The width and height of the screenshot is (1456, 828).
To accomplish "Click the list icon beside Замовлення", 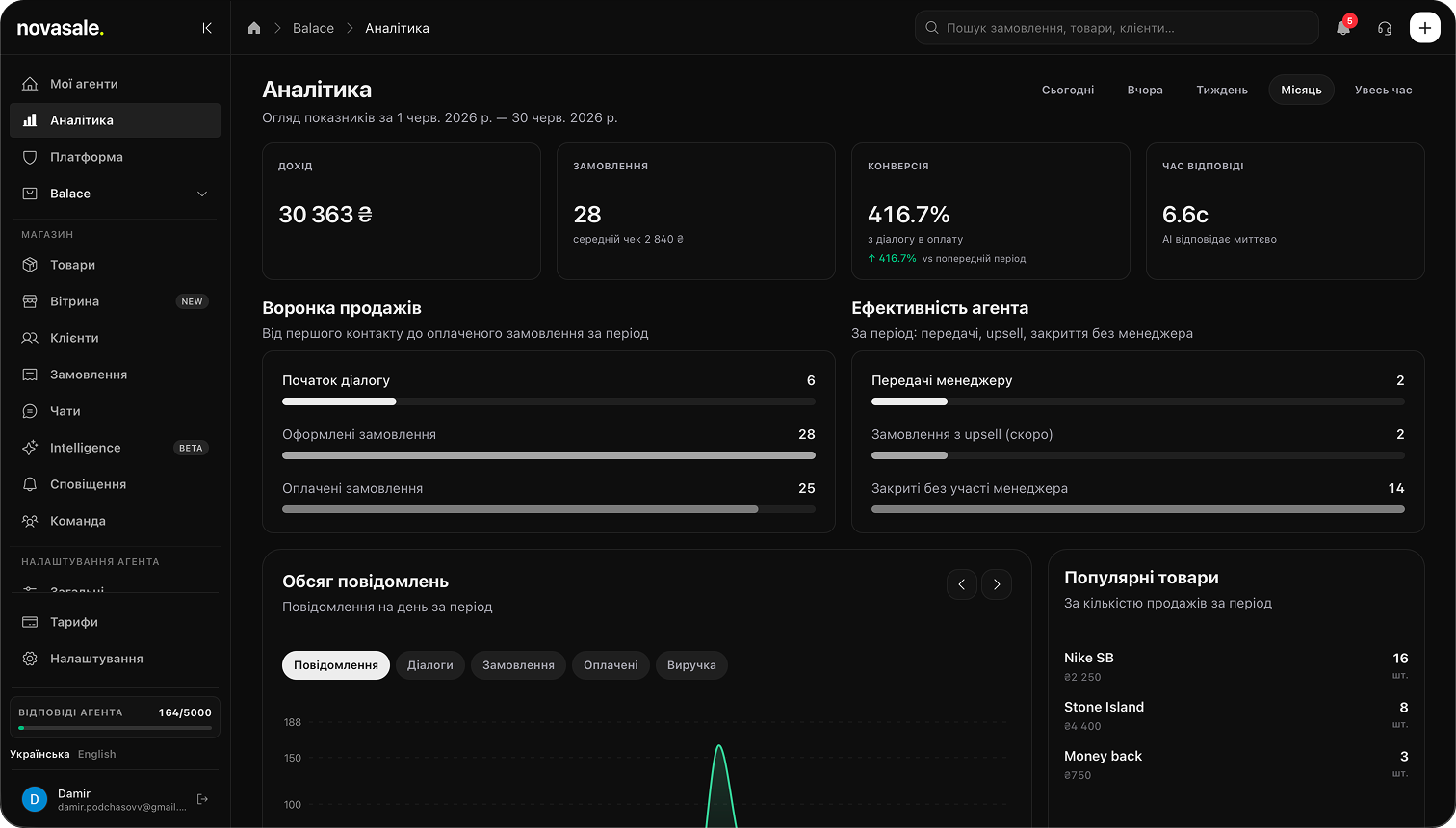I will point(30,375).
